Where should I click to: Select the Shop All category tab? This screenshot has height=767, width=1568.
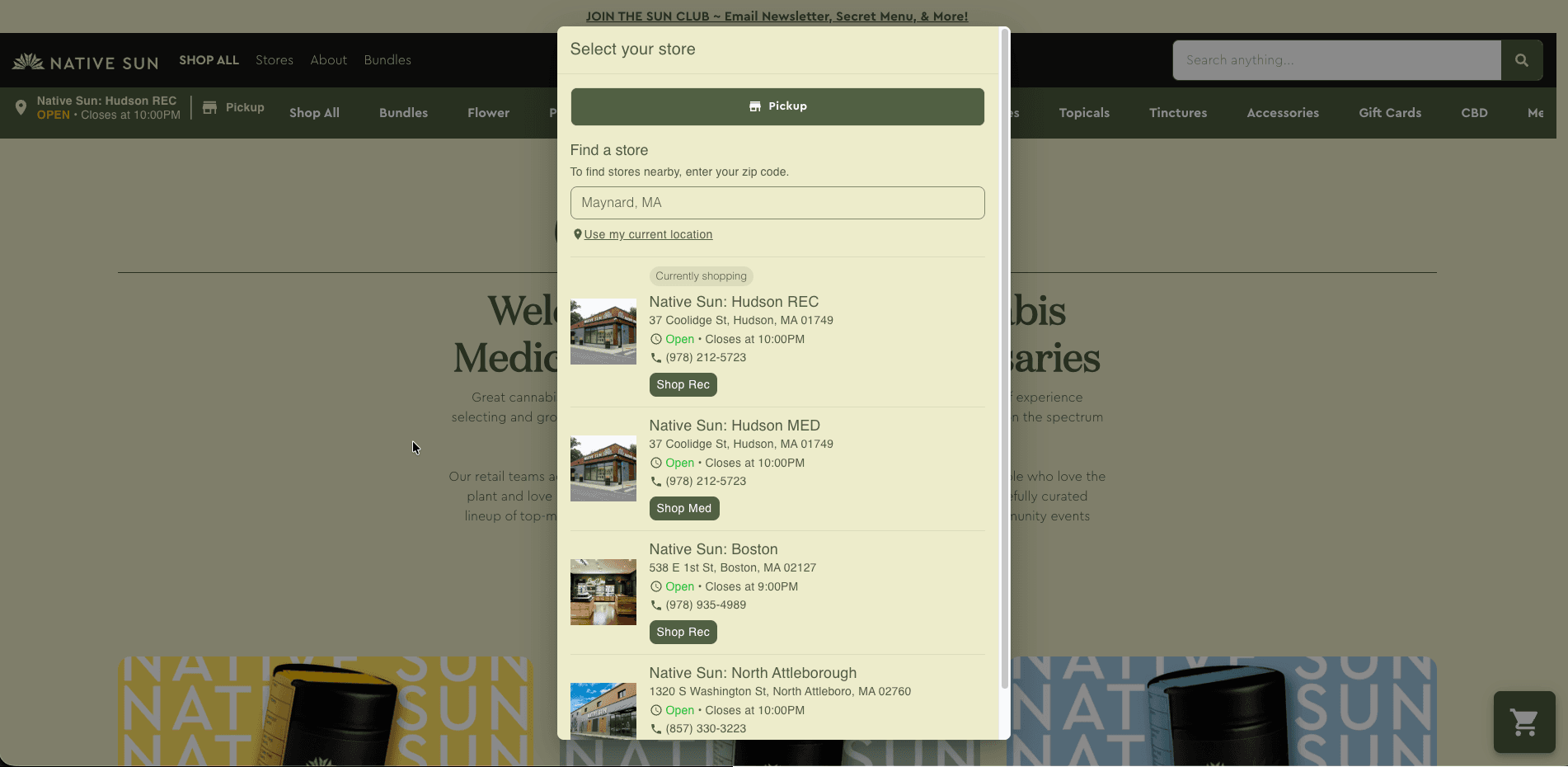pyautogui.click(x=314, y=113)
